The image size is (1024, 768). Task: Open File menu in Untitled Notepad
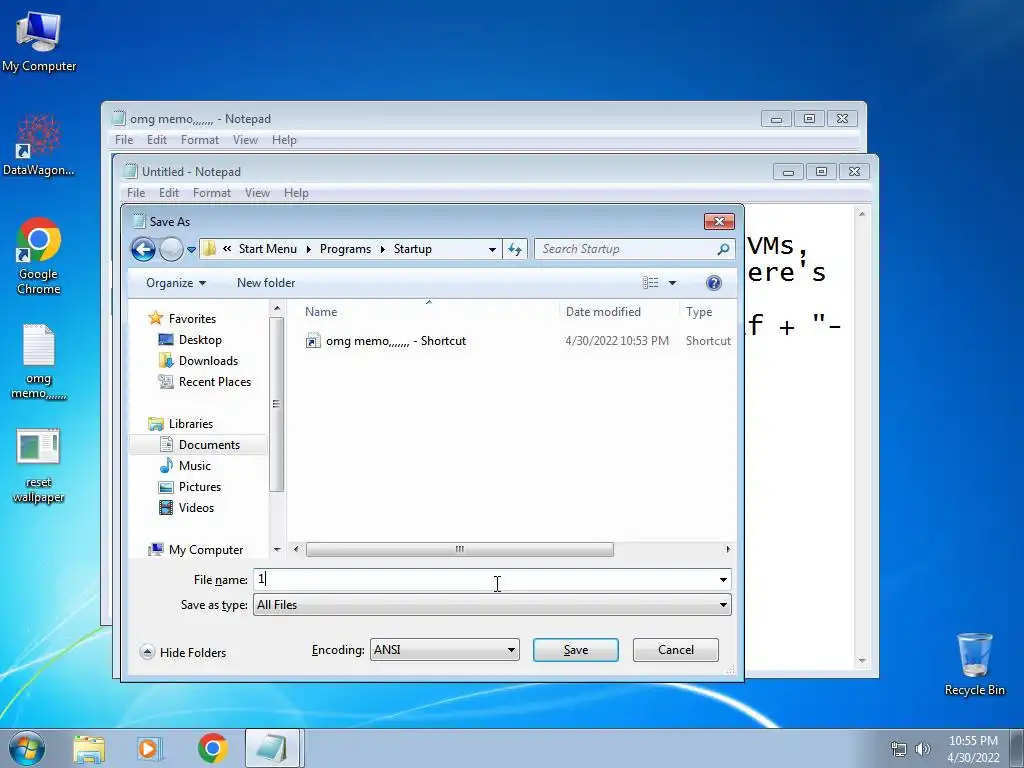click(x=136, y=193)
